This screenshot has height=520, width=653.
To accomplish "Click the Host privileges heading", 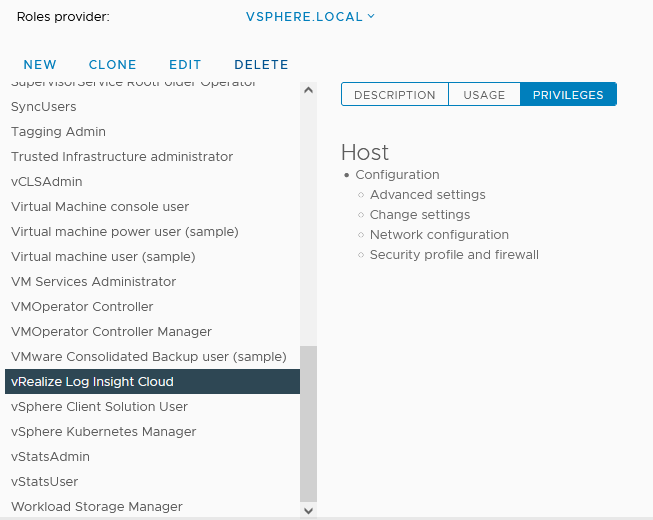I will pyautogui.click(x=365, y=152).
